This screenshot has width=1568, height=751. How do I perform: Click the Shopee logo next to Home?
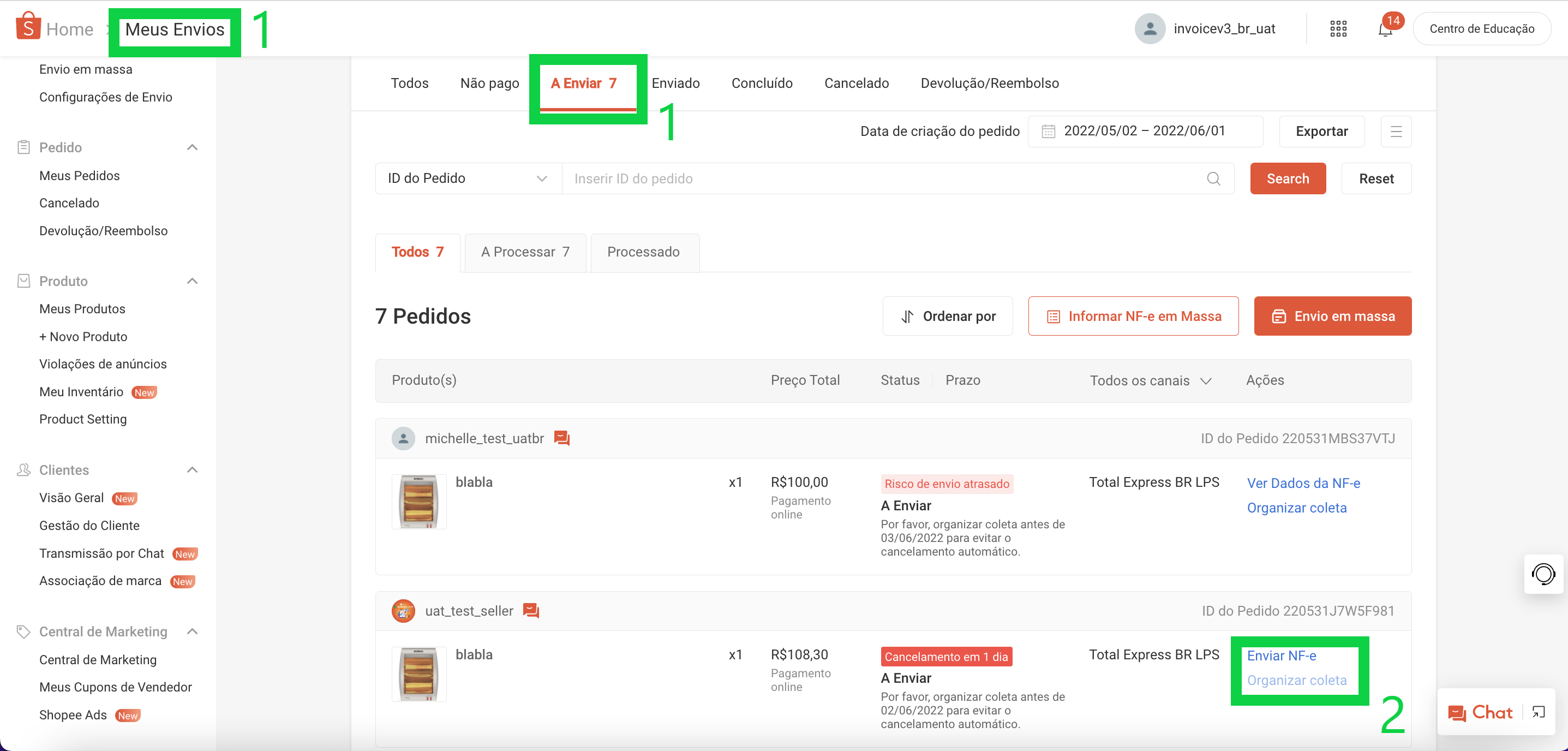28,27
